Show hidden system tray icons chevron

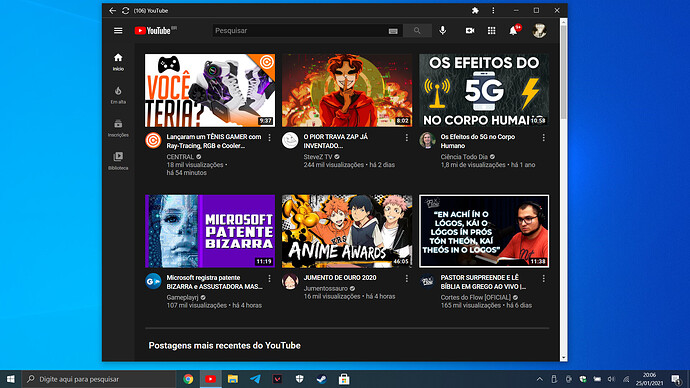[x=540, y=379]
